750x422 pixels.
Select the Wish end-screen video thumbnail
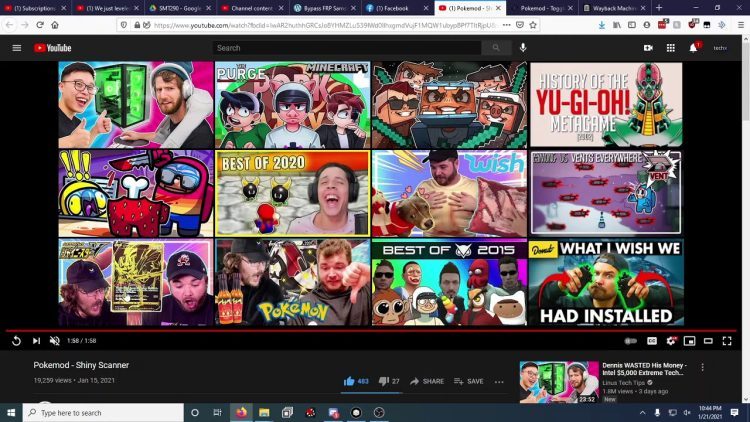450,193
